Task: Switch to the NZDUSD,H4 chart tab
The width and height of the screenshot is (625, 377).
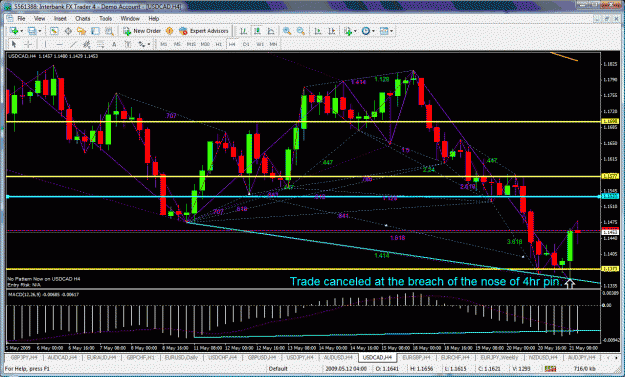Action: (x=543, y=357)
